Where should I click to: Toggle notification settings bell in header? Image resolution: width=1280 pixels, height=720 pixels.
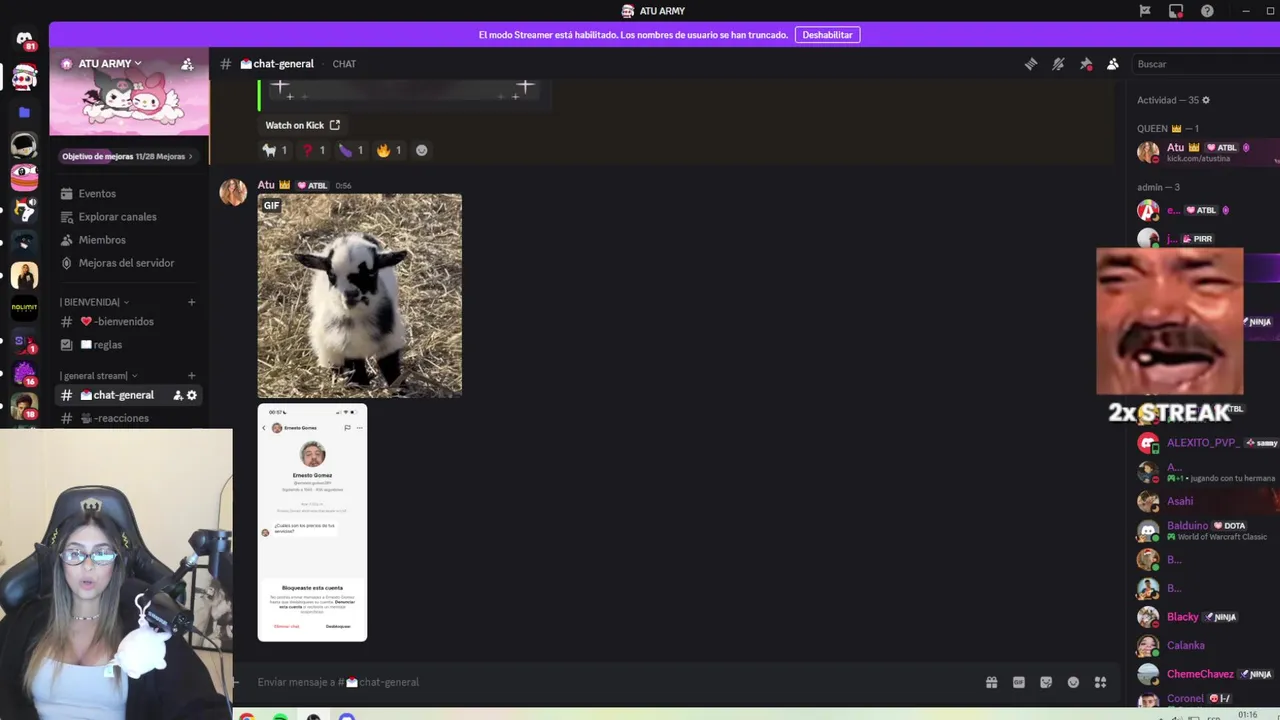click(1058, 64)
